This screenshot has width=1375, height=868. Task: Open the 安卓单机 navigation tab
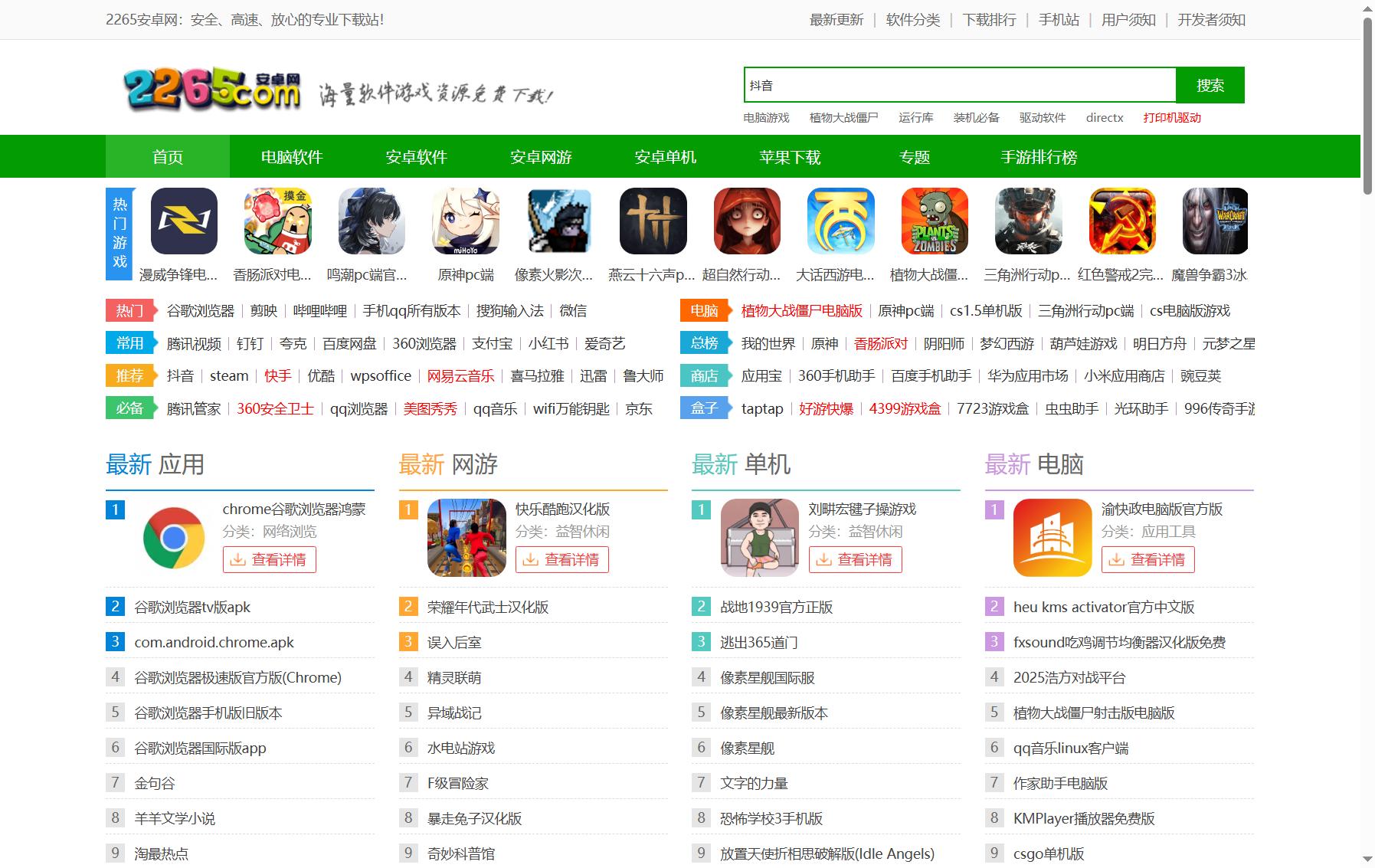(665, 157)
